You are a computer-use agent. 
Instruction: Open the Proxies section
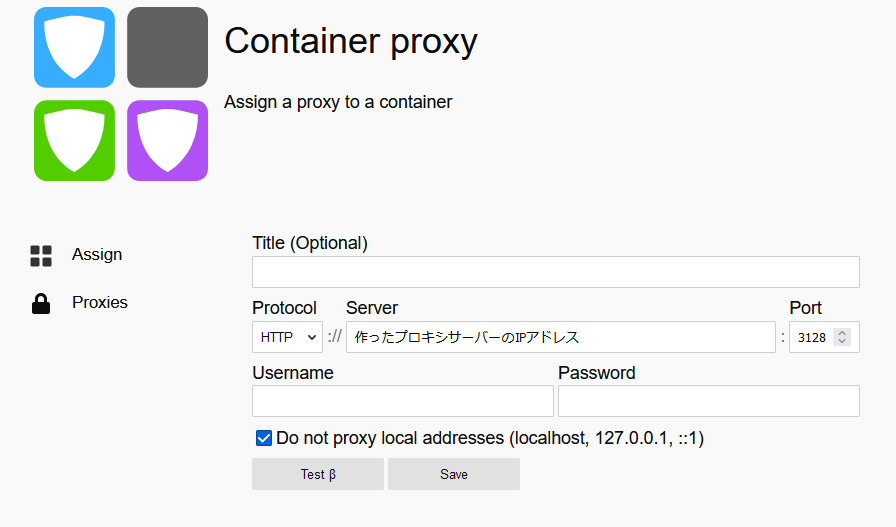99,302
